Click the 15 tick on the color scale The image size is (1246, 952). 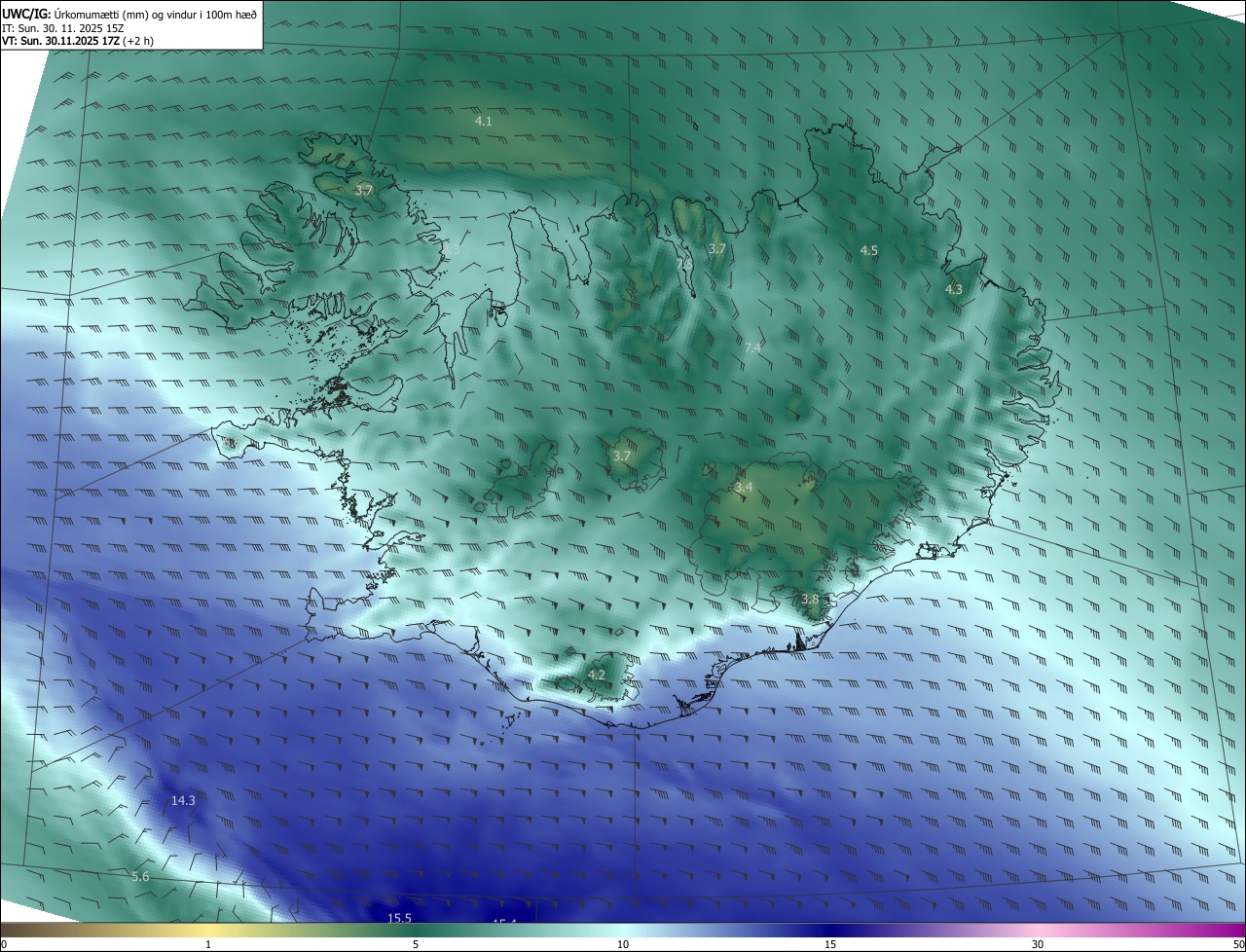(x=830, y=944)
